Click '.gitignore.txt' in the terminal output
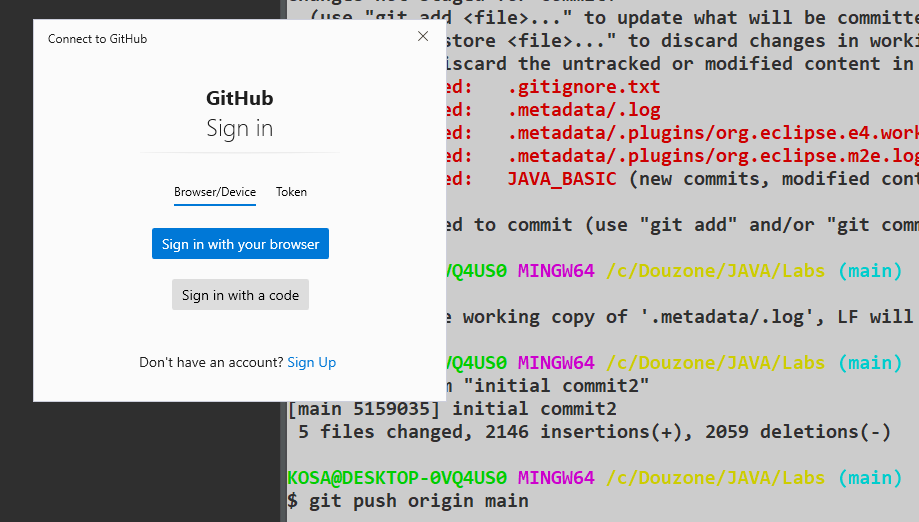 (x=584, y=87)
